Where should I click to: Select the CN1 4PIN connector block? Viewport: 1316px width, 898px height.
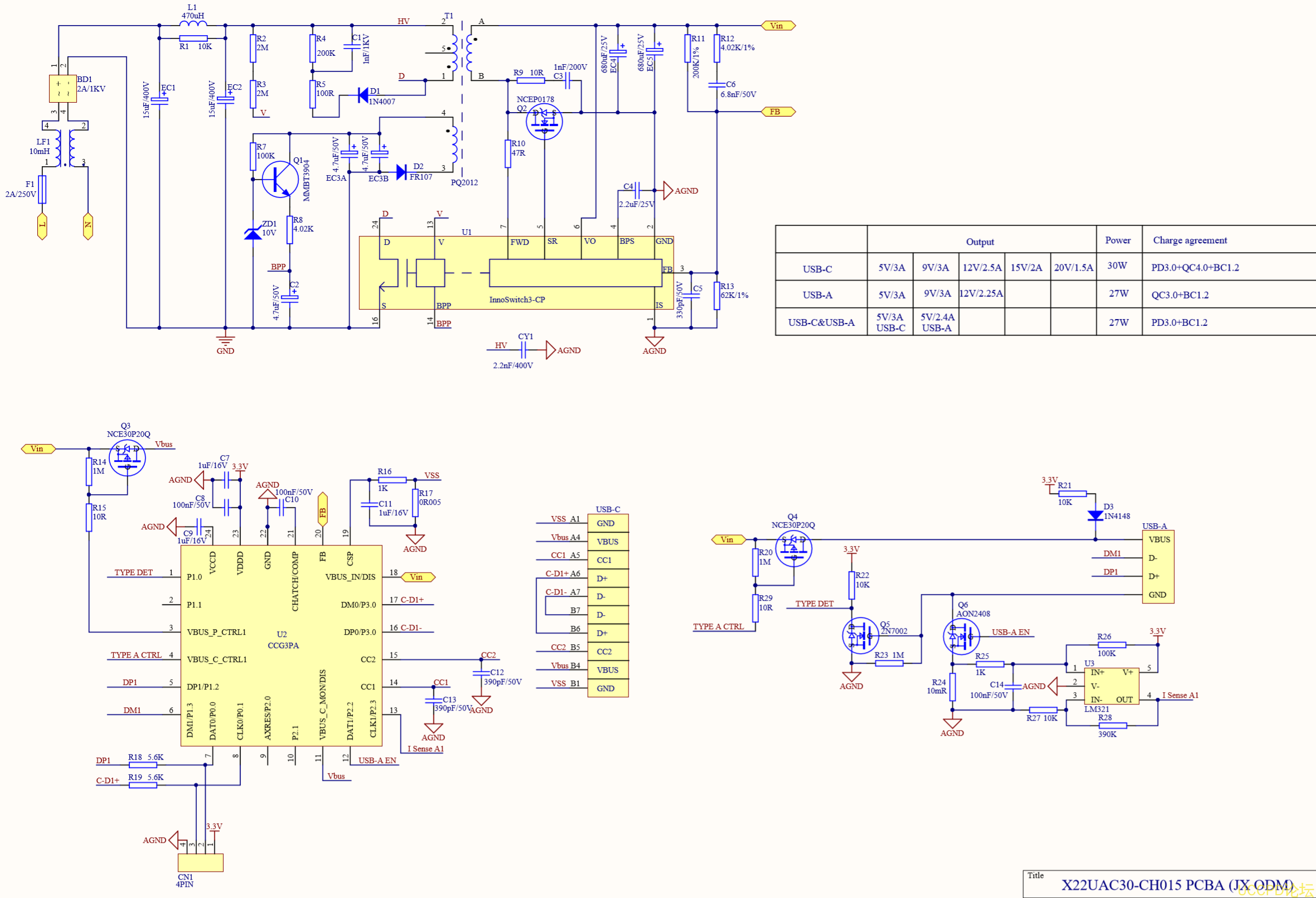point(200,862)
